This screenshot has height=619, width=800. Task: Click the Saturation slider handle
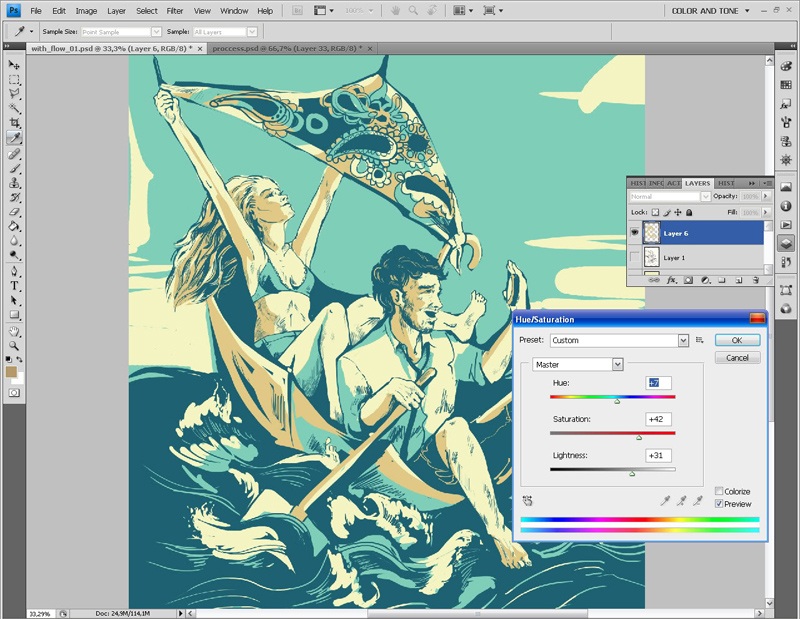click(x=639, y=437)
